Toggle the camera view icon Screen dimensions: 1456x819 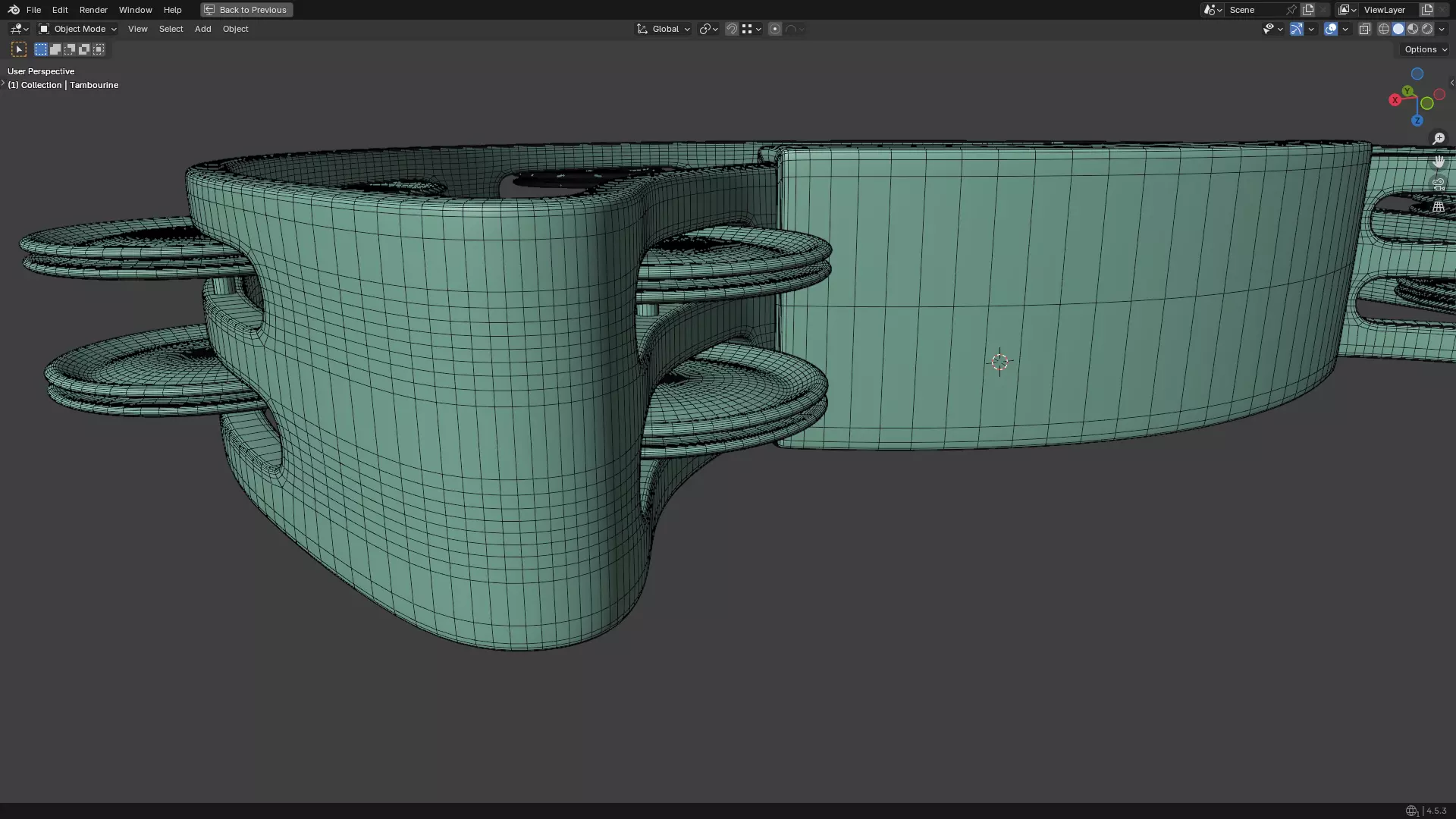pos(1438,184)
